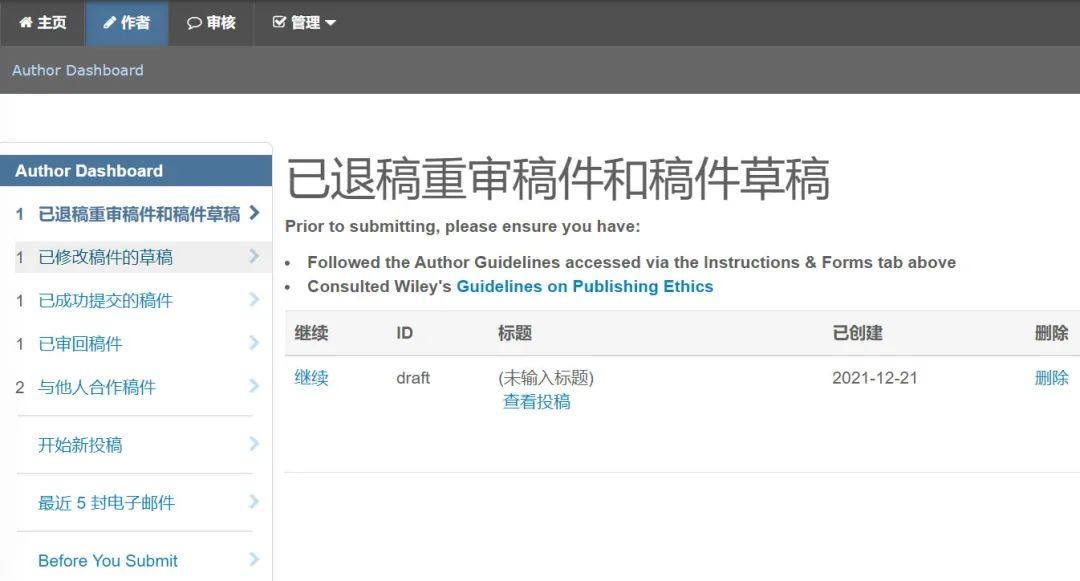Image resolution: width=1080 pixels, height=581 pixels.
Task: Switch to the 审核 tab
Action: click(x=211, y=22)
